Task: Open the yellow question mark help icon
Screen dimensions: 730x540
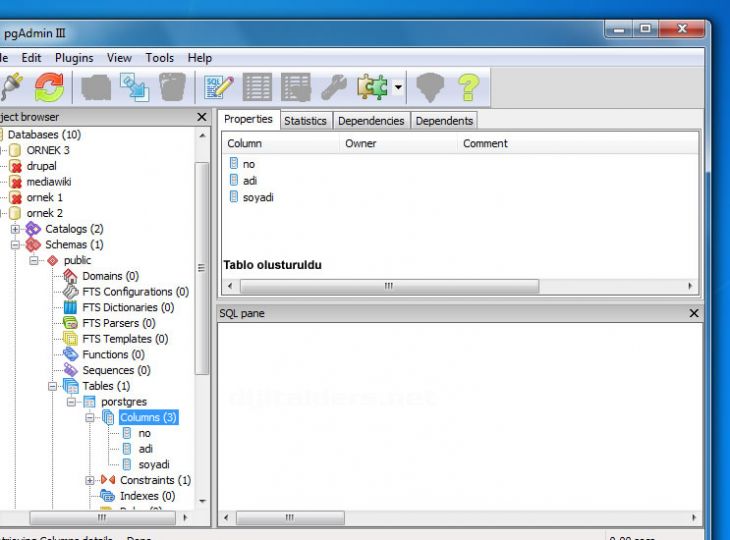Action: 468,87
